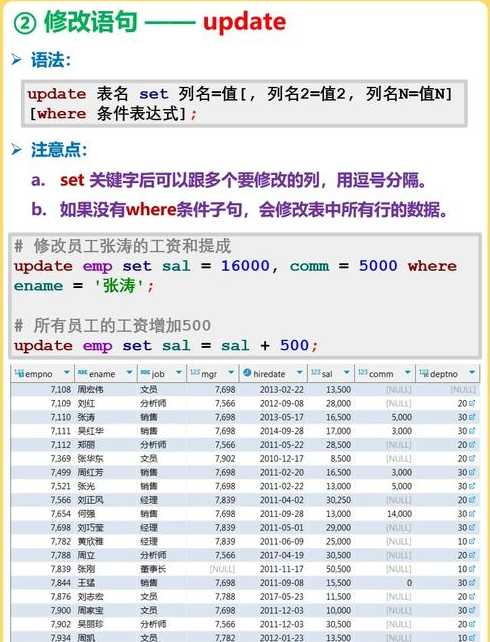Open the empno column filter dropdown arrow
The image size is (490, 642).
coord(67,373)
